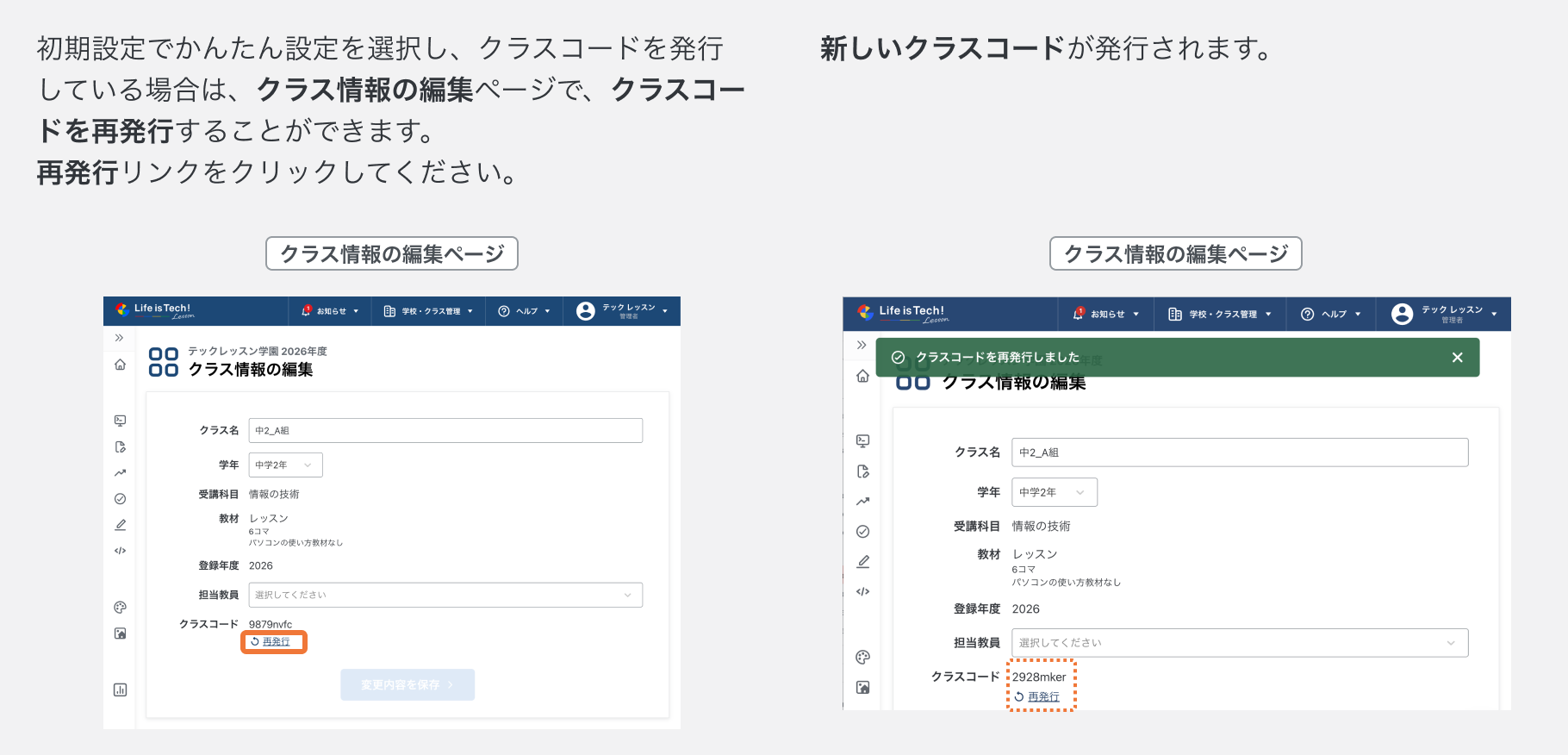Open the ヘルプ menu in the right screenshot
Viewport: 1568px width, 755px height.
point(1331,315)
